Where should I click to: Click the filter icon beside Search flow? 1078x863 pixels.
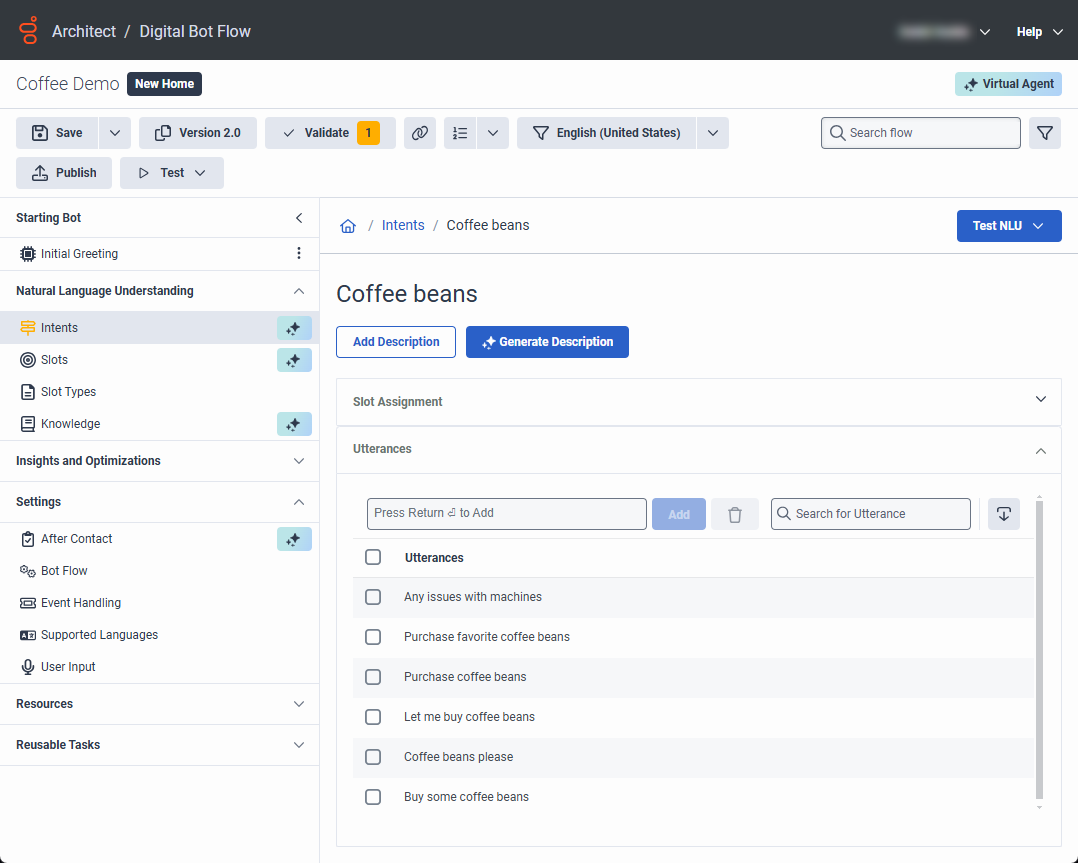click(x=1044, y=133)
